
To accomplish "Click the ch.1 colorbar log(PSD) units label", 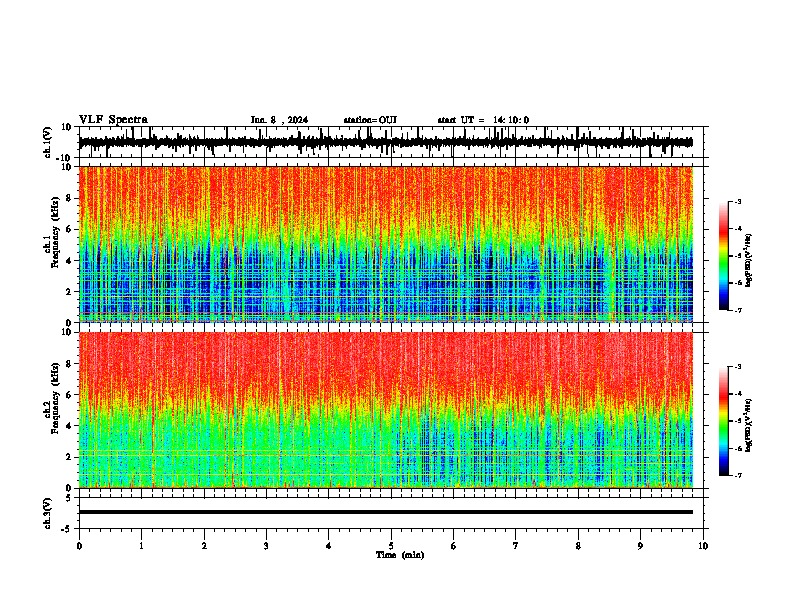I will pos(749,260).
